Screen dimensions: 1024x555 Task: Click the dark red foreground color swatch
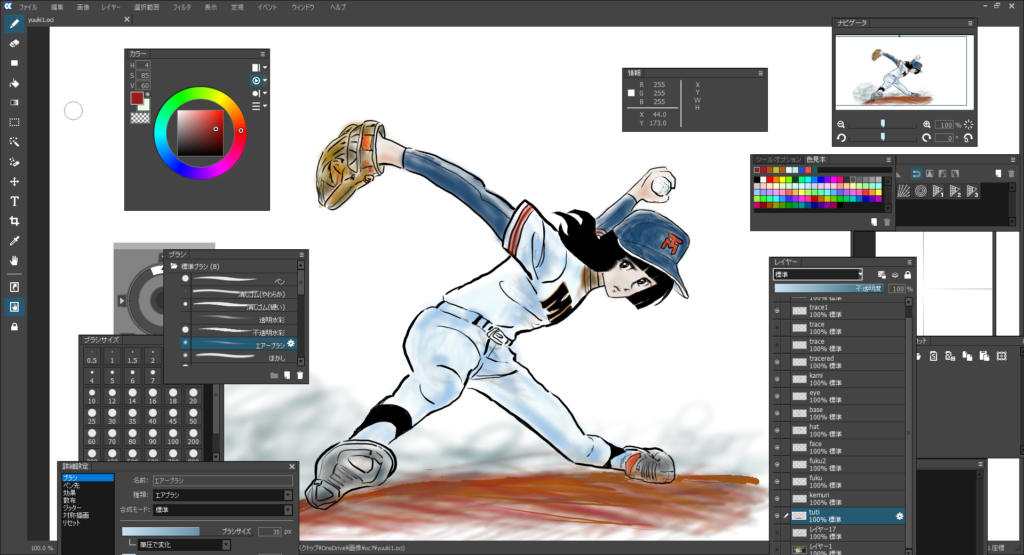[x=137, y=99]
